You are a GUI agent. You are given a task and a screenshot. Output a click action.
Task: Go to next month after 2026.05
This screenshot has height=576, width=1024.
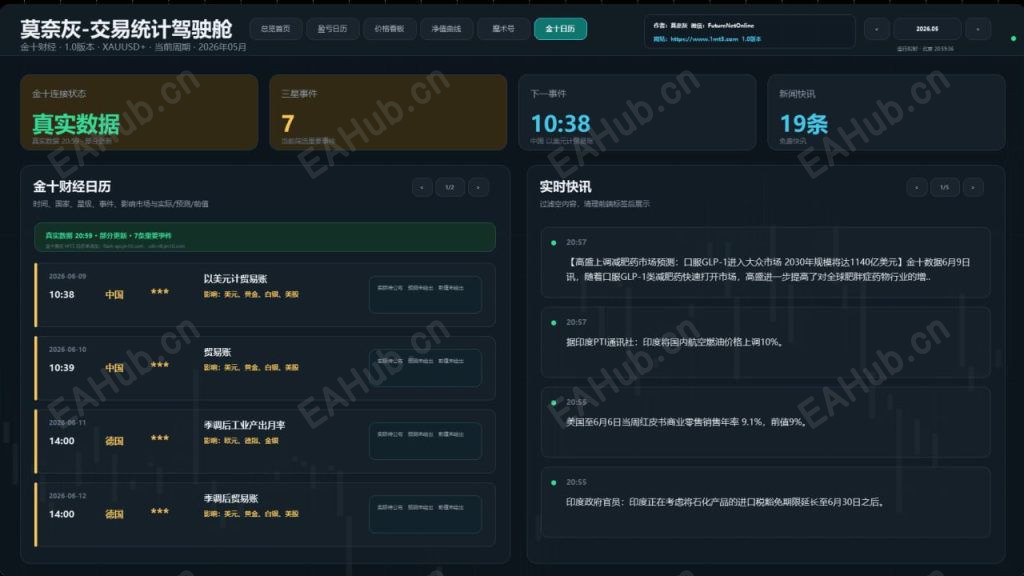978,29
